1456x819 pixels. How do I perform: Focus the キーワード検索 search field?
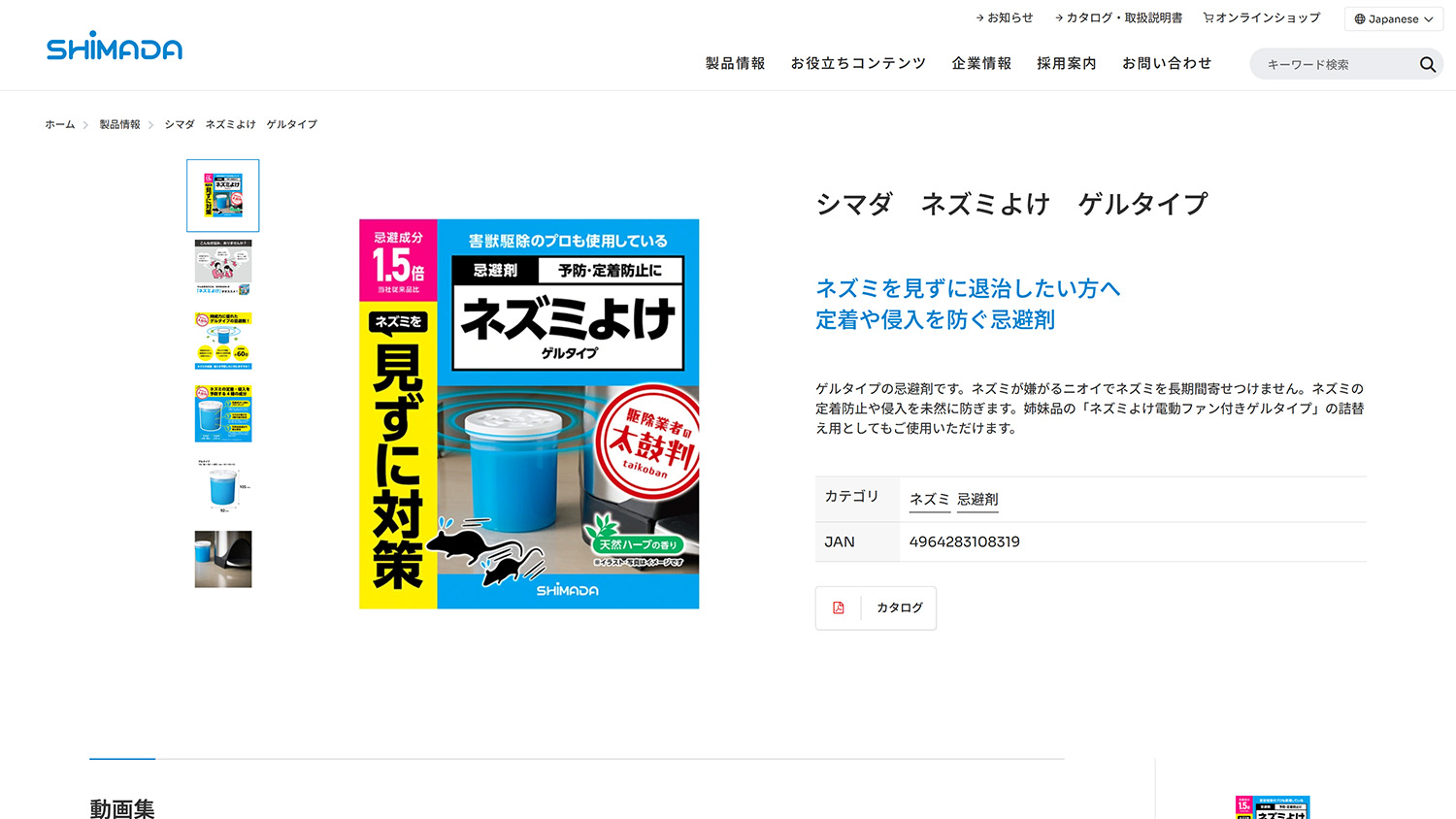pos(1335,64)
